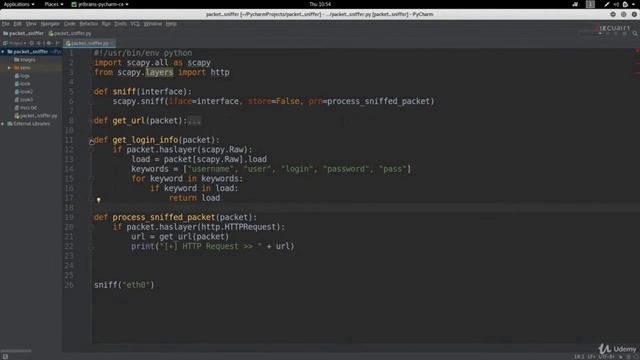The height and width of the screenshot is (360, 640).
Task: Click the print HTTP Request line
Action: coord(213,247)
